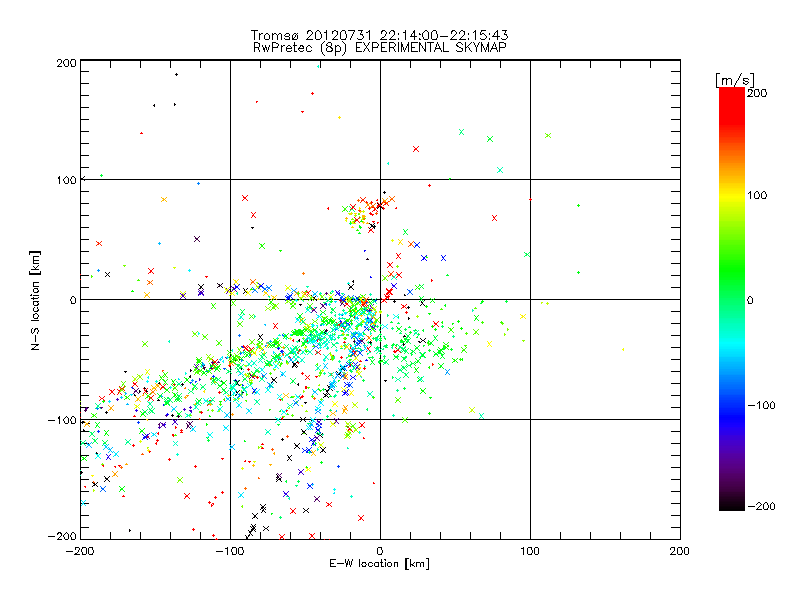Click the y-axis tick label '100'
The image size is (800, 600).
pyautogui.click(x=67, y=180)
